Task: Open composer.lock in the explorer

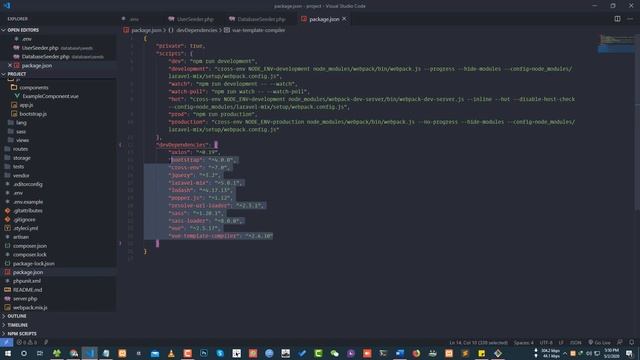Action: (x=29, y=255)
